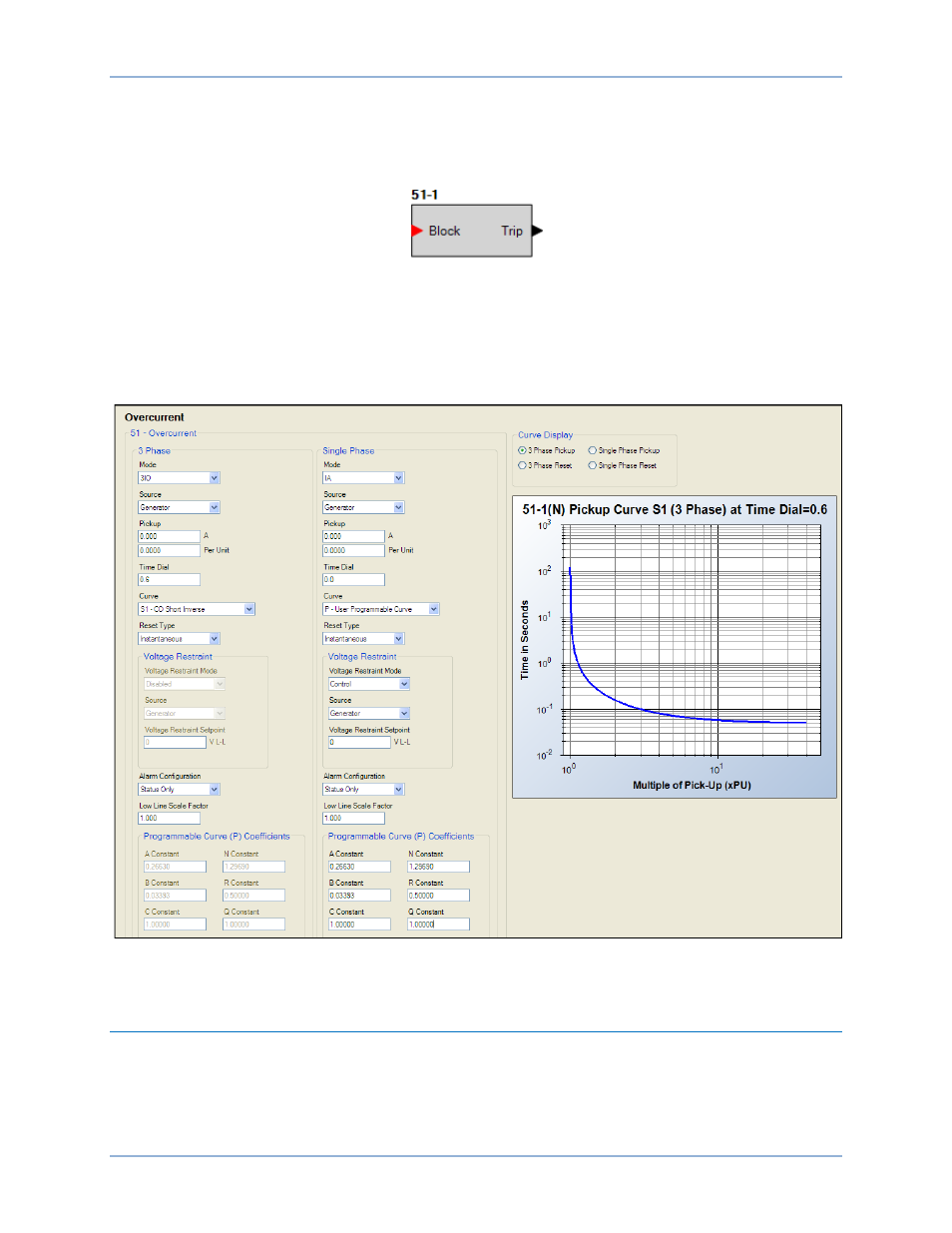Click Single Phase R Constant field
Image resolution: width=952 pixels, height=1233 pixels.
[x=438, y=896]
